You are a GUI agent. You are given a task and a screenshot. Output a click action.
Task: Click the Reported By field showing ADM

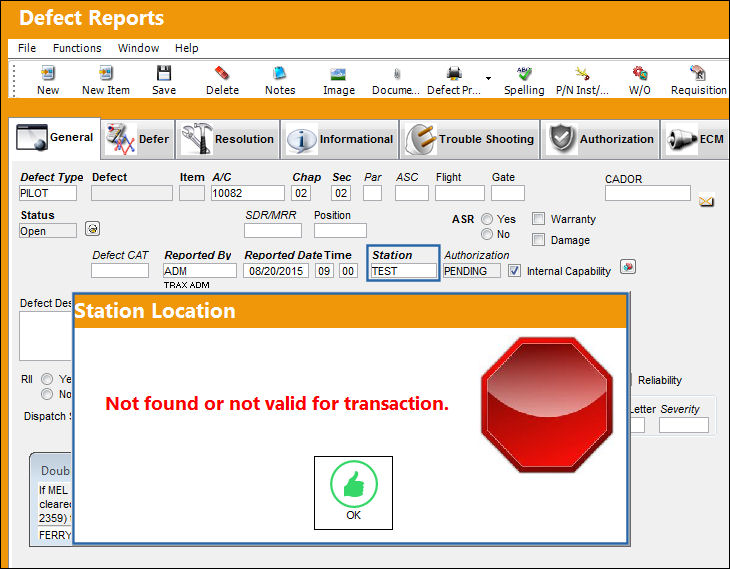tap(200, 271)
